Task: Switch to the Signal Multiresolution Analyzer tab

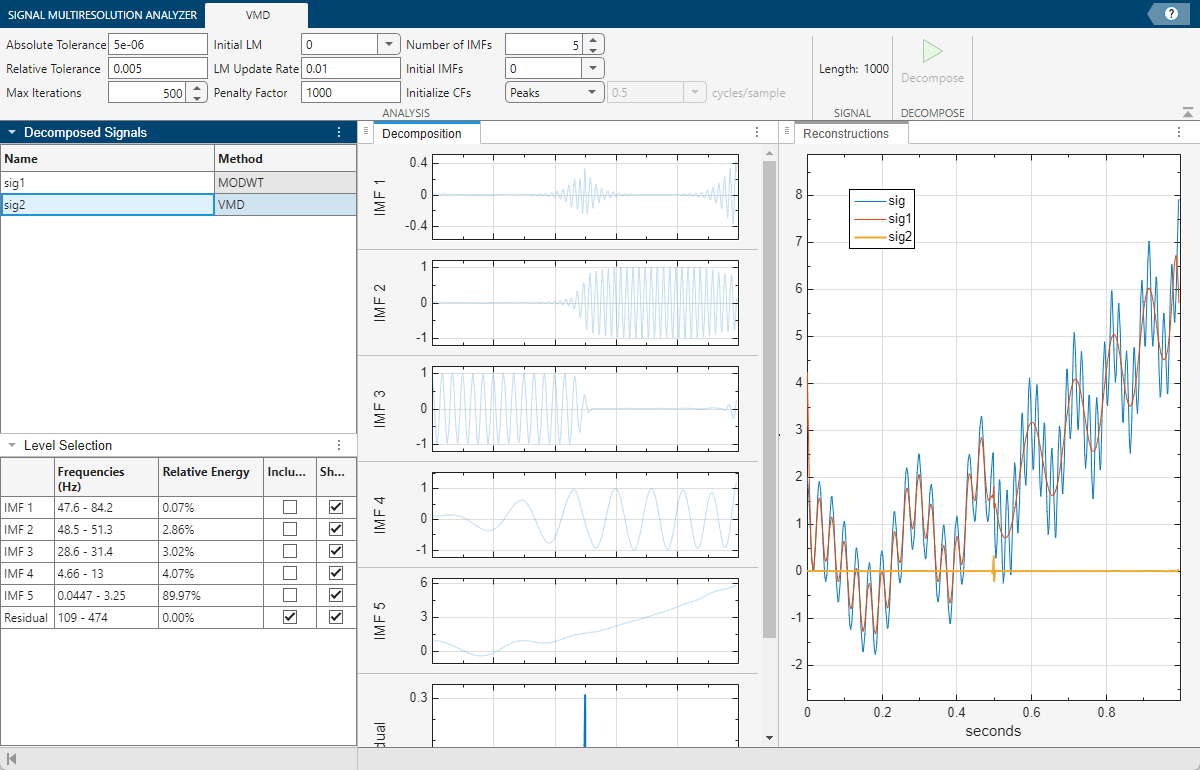Action: 102,14
